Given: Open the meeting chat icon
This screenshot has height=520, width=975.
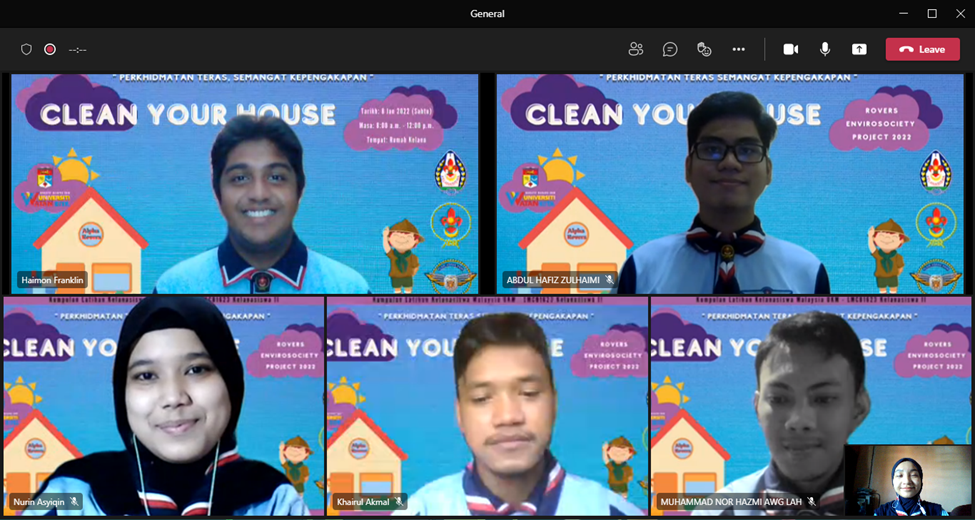Looking at the screenshot, I should point(670,49).
